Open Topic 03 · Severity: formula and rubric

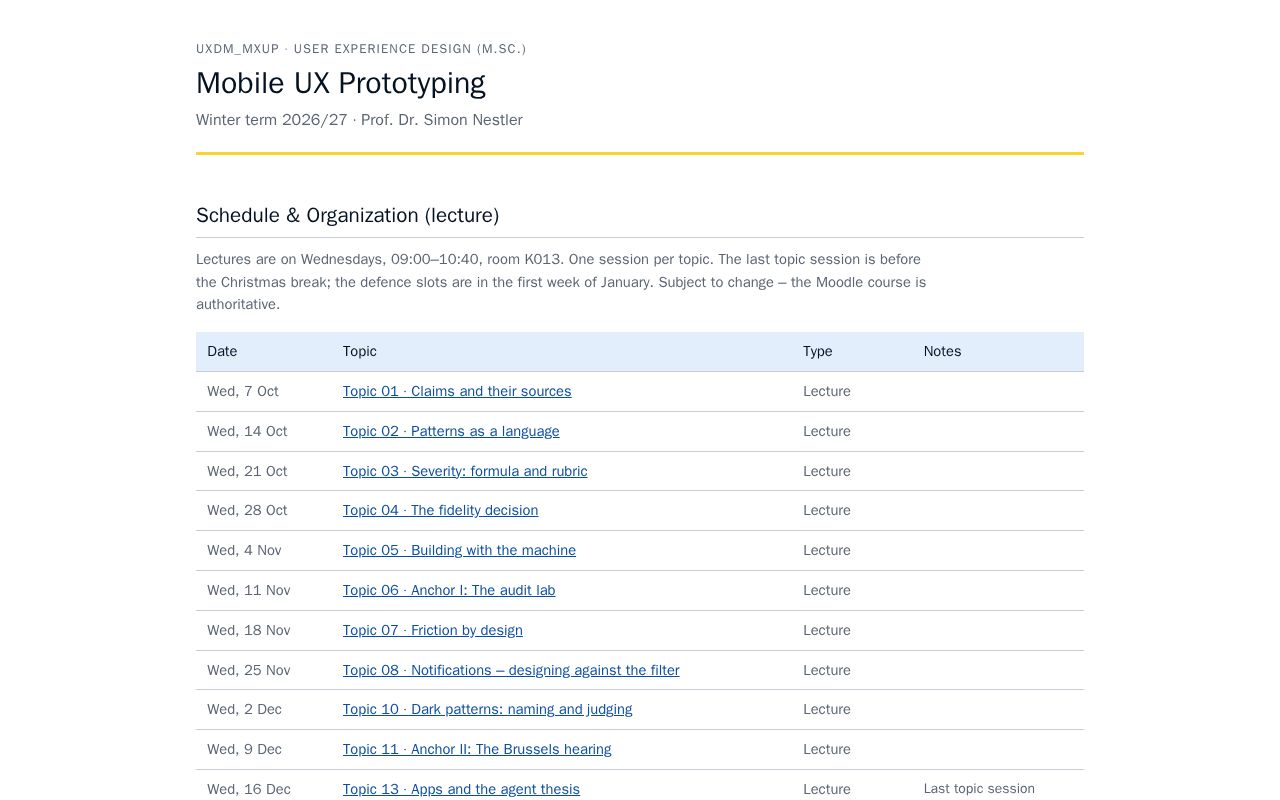click(x=465, y=471)
